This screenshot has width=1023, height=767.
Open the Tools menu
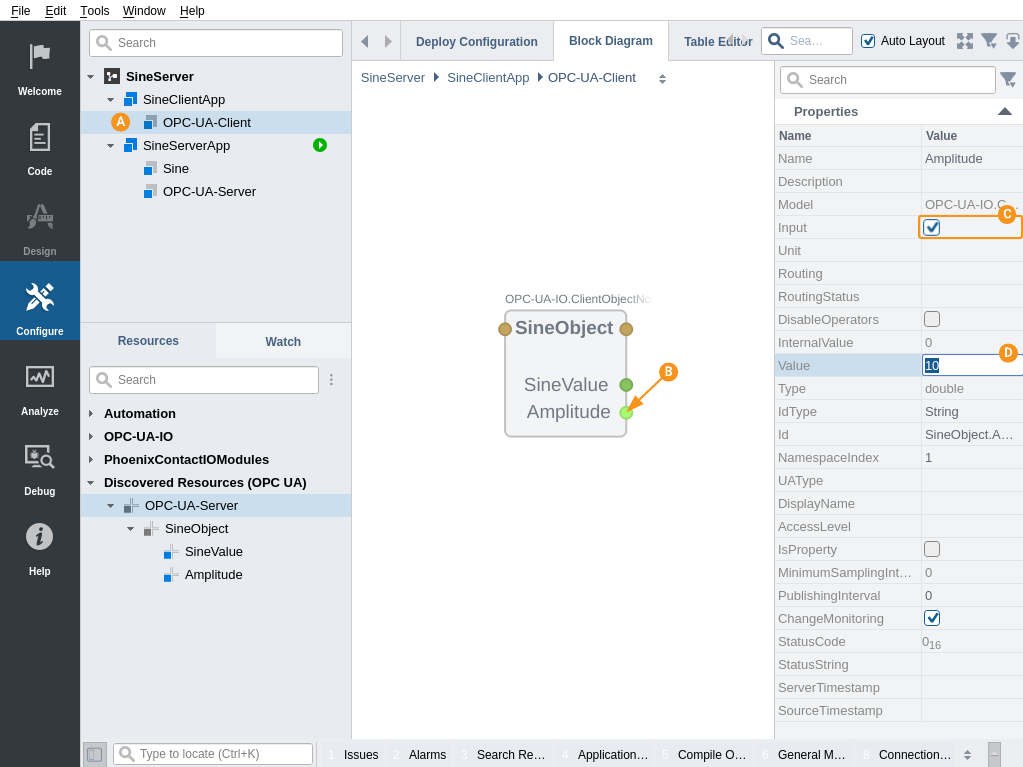(95, 10)
